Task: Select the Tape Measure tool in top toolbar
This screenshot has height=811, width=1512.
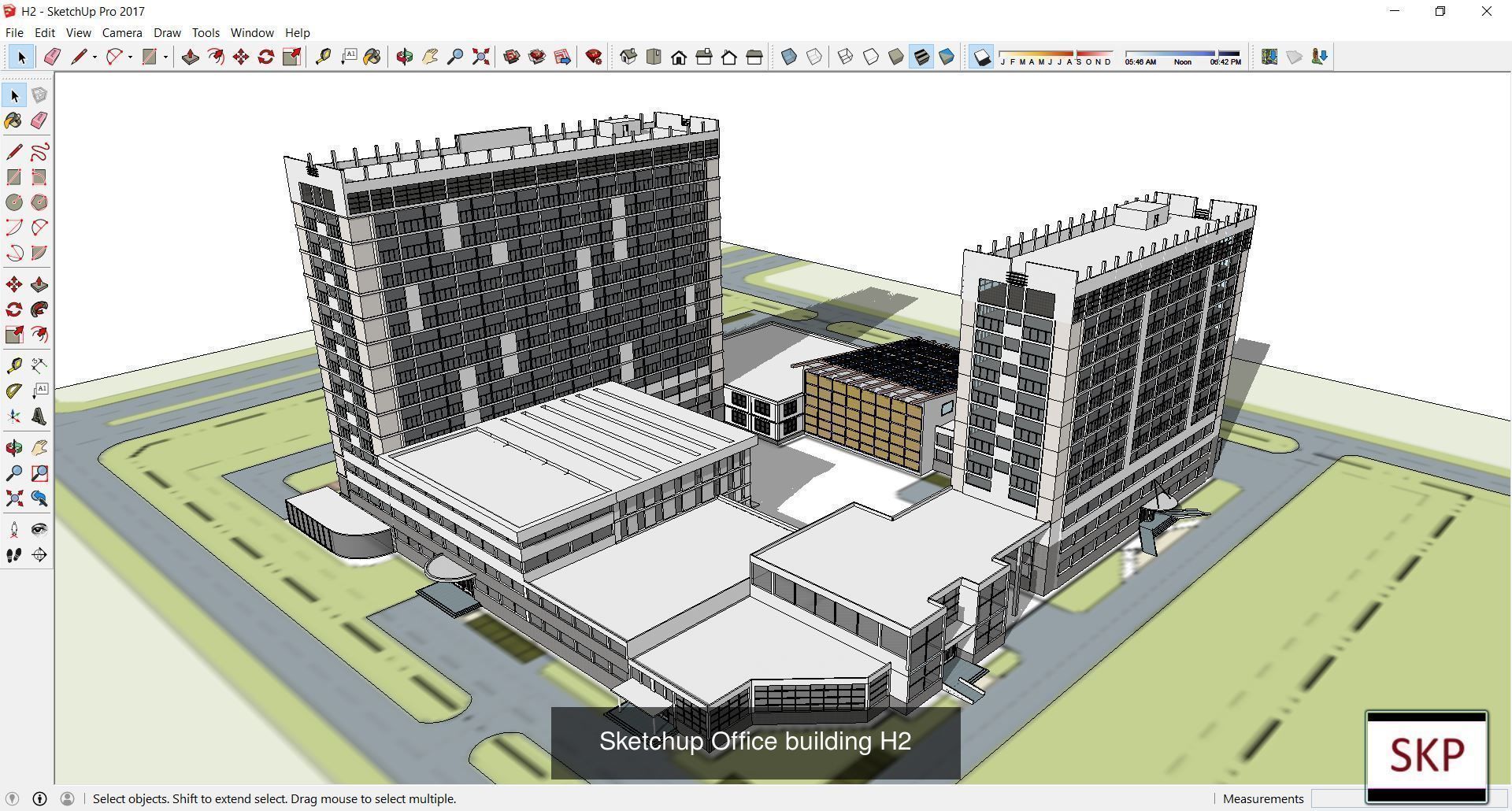Action: pyautogui.click(x=323, y=57)
